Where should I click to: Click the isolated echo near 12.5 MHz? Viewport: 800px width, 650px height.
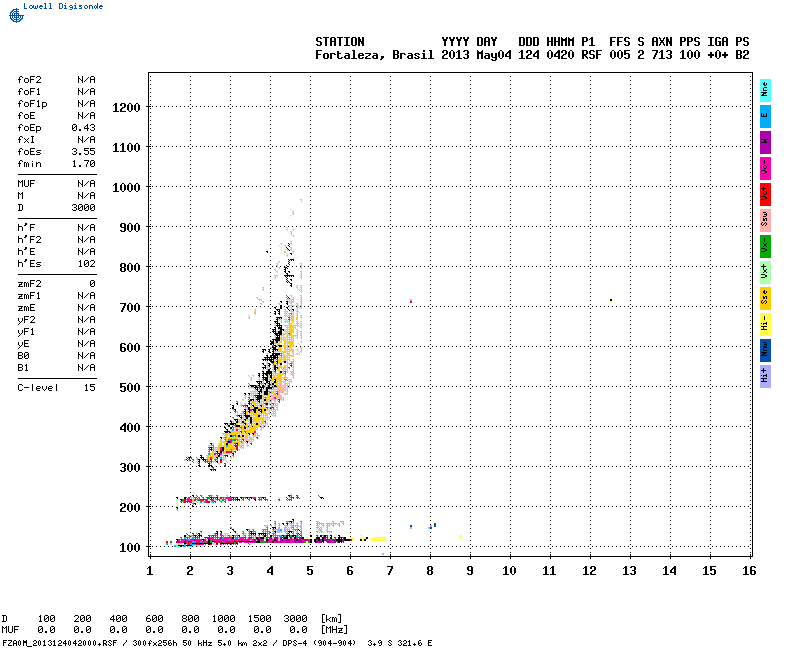[x=611, y=301]
